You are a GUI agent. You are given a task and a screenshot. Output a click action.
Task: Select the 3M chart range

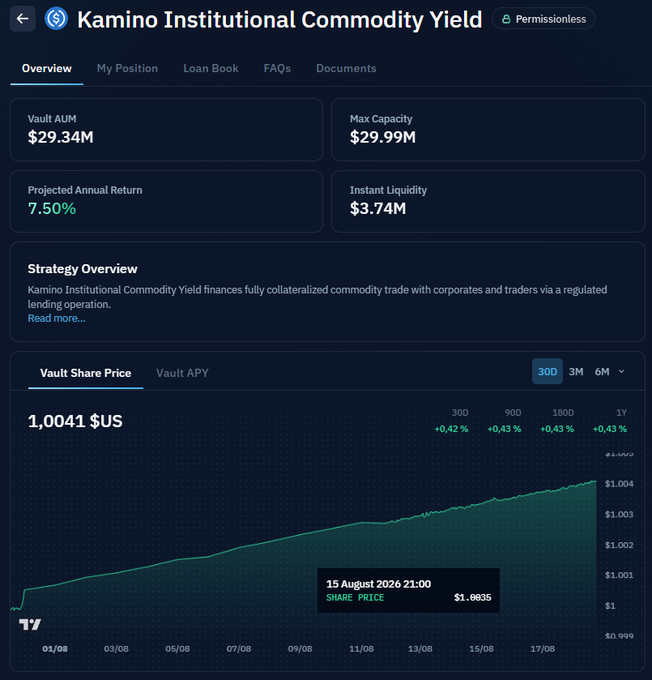click(576, 372)
